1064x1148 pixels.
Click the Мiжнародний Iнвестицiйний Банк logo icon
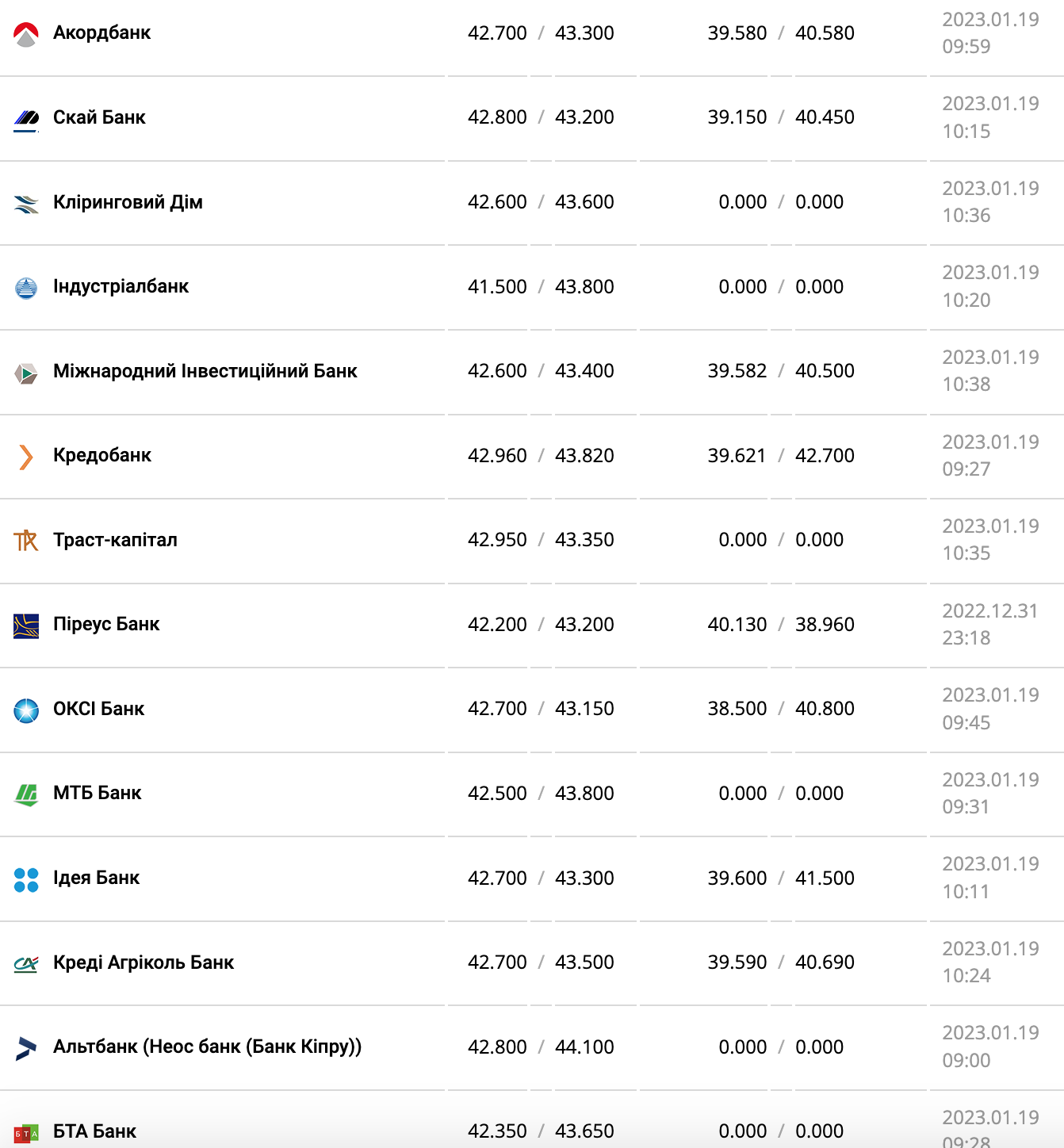pyautogui.click(x=26, y=373)
